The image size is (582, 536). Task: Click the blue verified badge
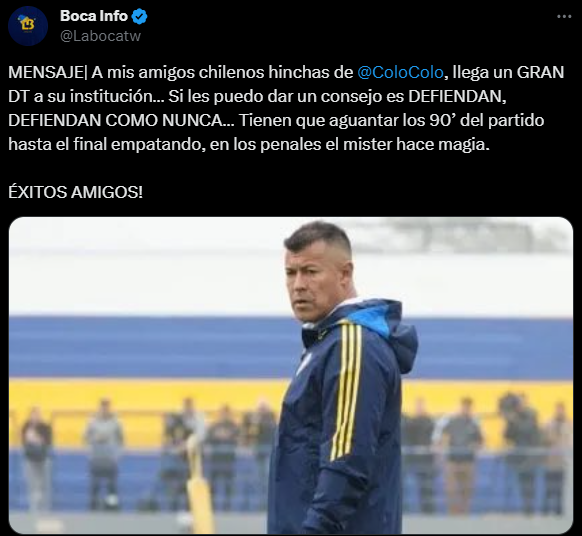[x=140, y=16]
